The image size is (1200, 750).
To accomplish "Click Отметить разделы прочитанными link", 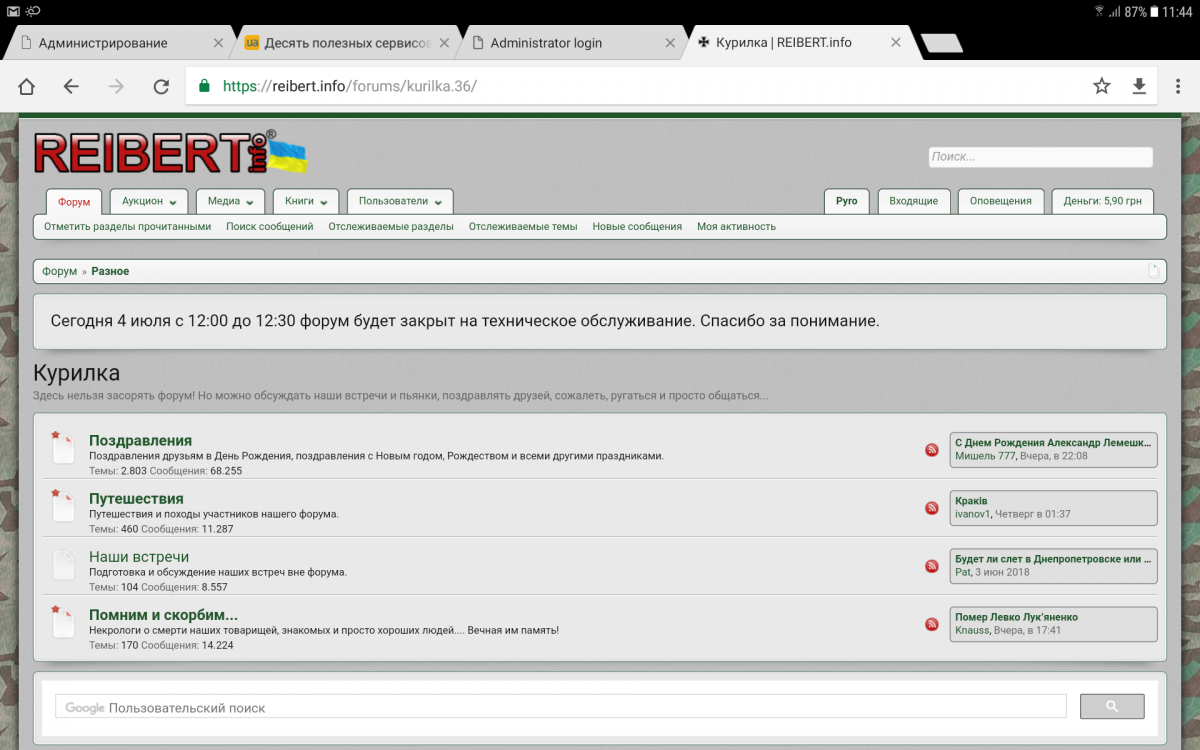I will [127, 227].
